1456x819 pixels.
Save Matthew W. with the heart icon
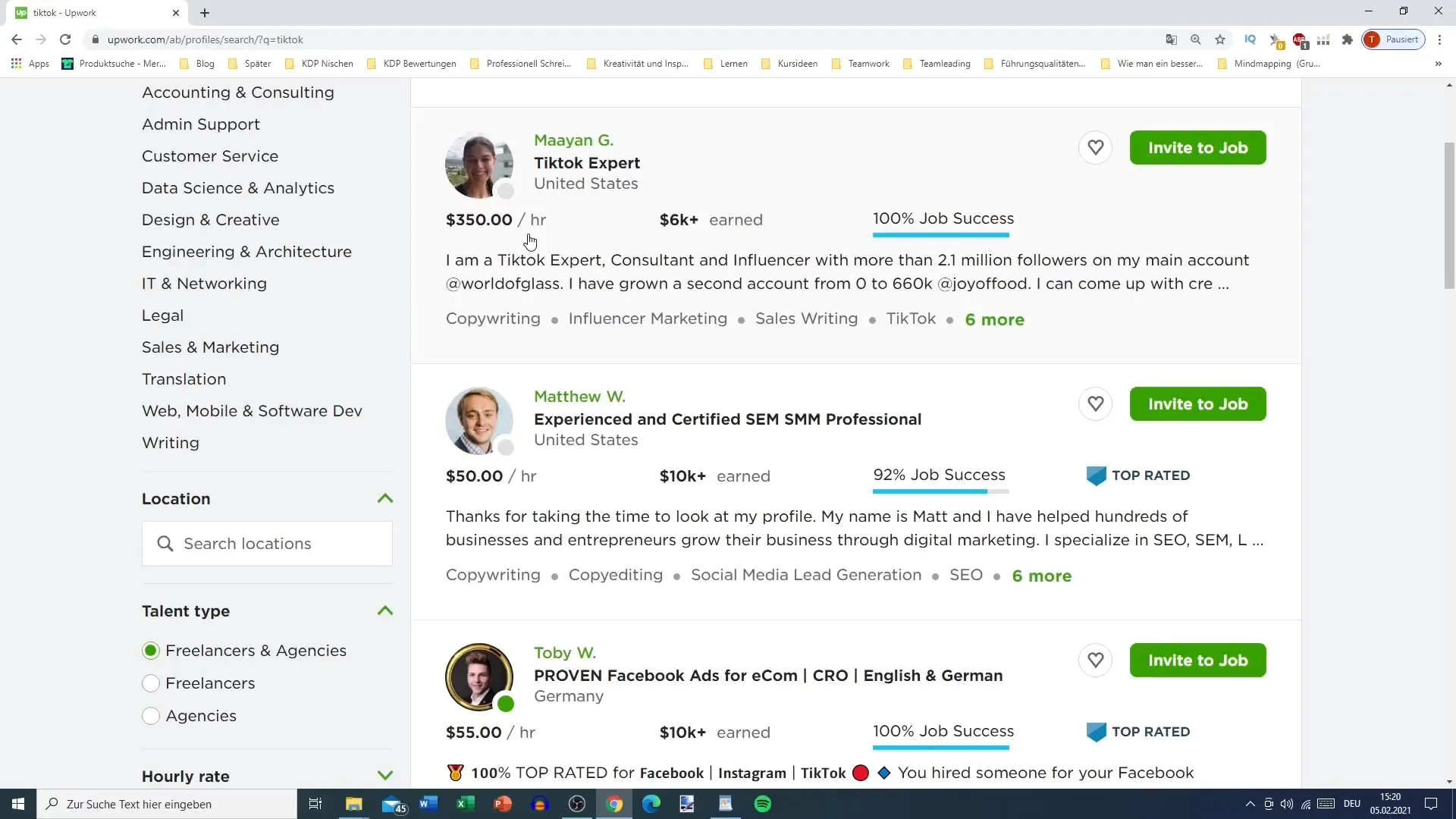pyautogui.click(x=1095, y=403)
